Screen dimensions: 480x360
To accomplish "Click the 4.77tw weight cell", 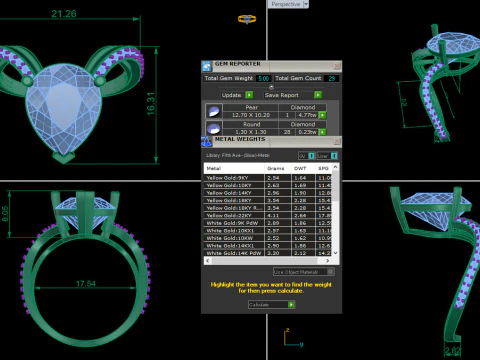I will 307,115.
